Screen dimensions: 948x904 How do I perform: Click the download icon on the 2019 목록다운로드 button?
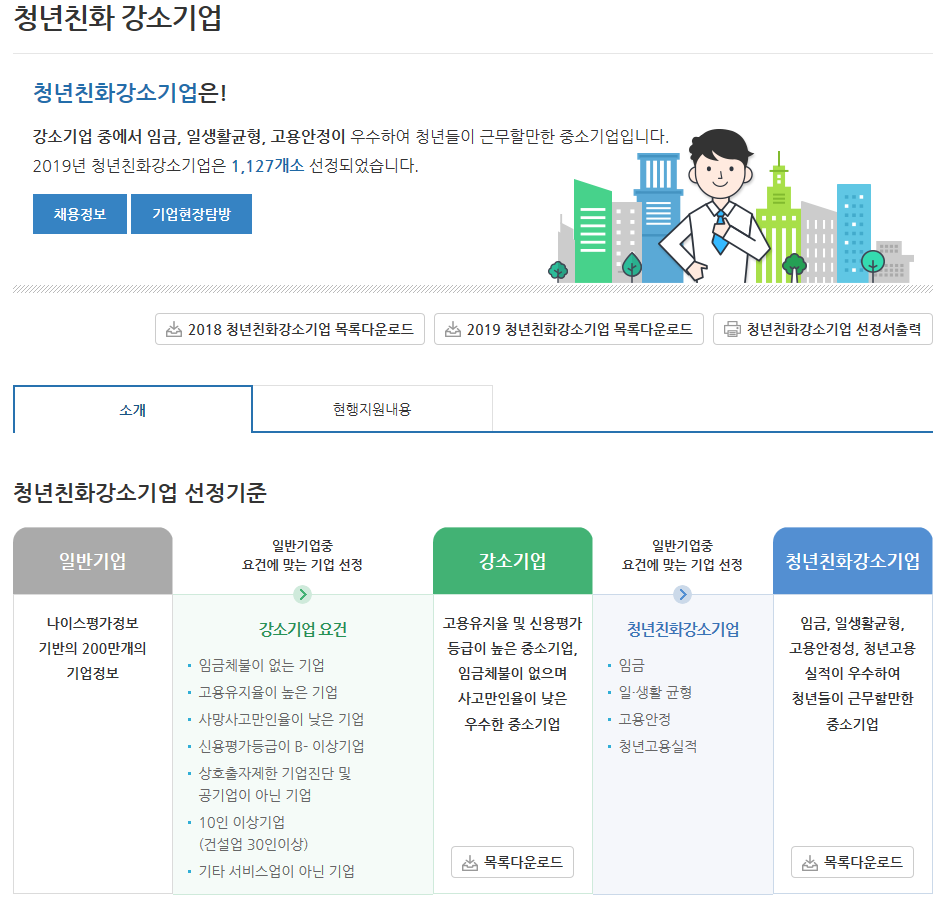[x=453, y=329]
